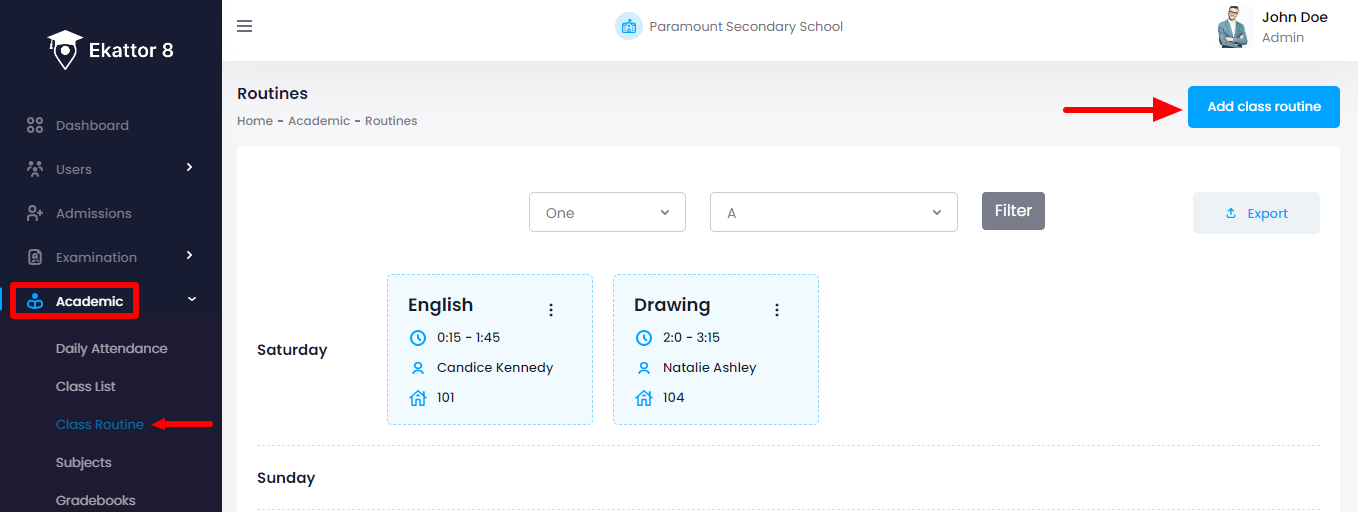Click John Doe's profile avatar

1235,27
